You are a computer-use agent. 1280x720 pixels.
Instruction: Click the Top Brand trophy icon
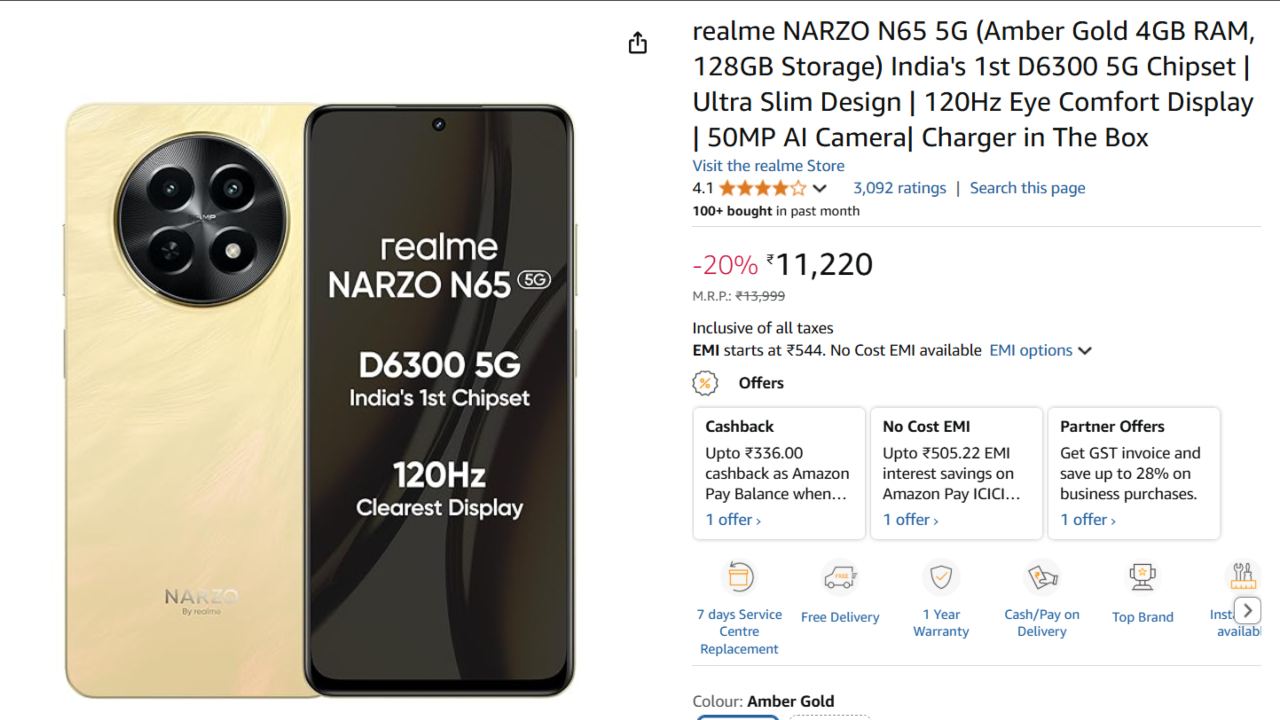pyautogui.click(x=1142, y=577)
